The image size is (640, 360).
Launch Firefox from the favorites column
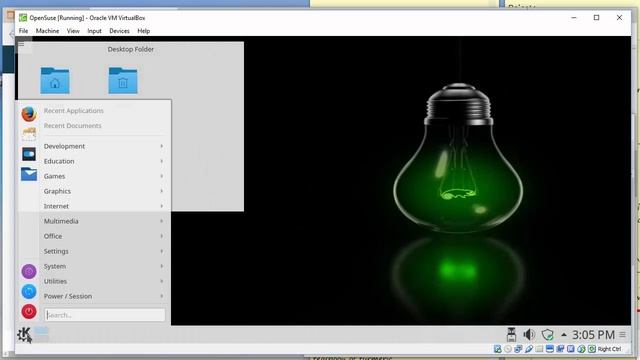[x=29, y=114]
